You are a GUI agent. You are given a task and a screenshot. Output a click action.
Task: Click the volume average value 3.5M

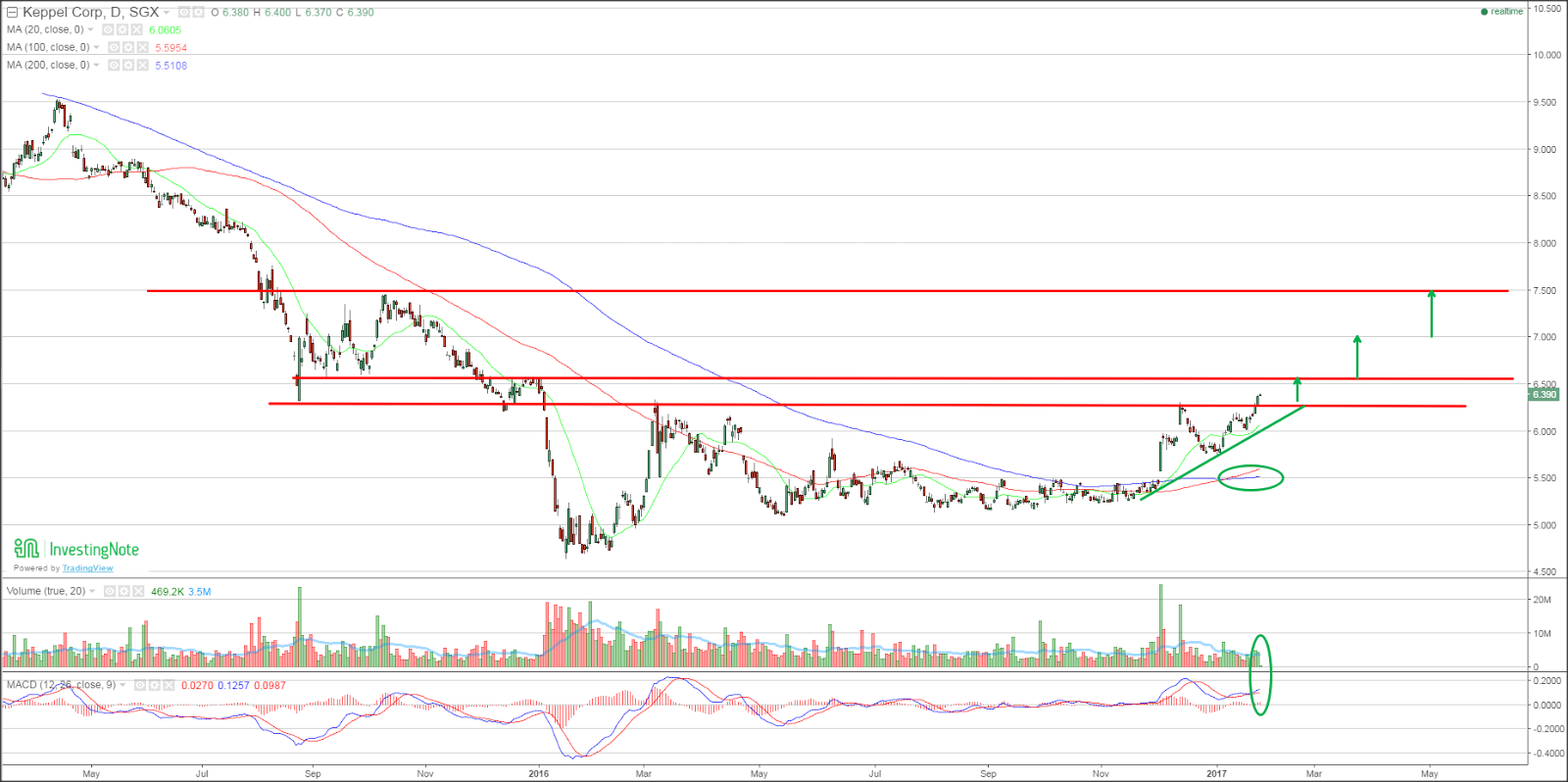pyautogui.click(x=200, y=592)
